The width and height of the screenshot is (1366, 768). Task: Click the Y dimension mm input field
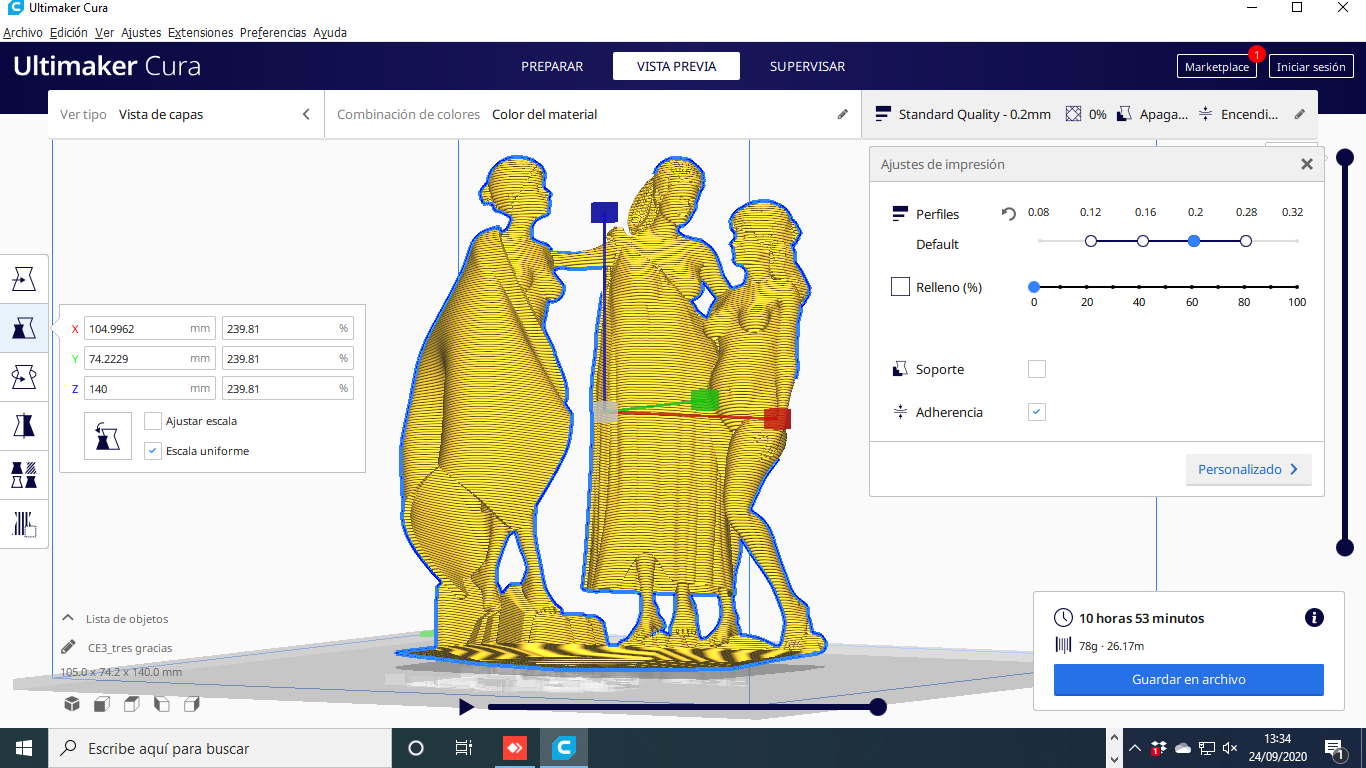151,358
